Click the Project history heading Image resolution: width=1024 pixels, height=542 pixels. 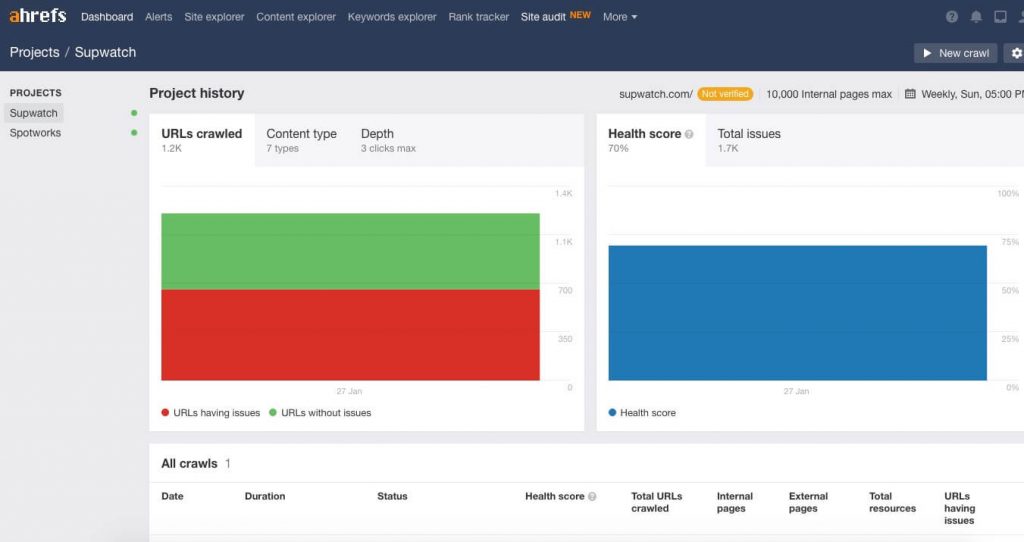pyautogui.click(x=197, y=93)
